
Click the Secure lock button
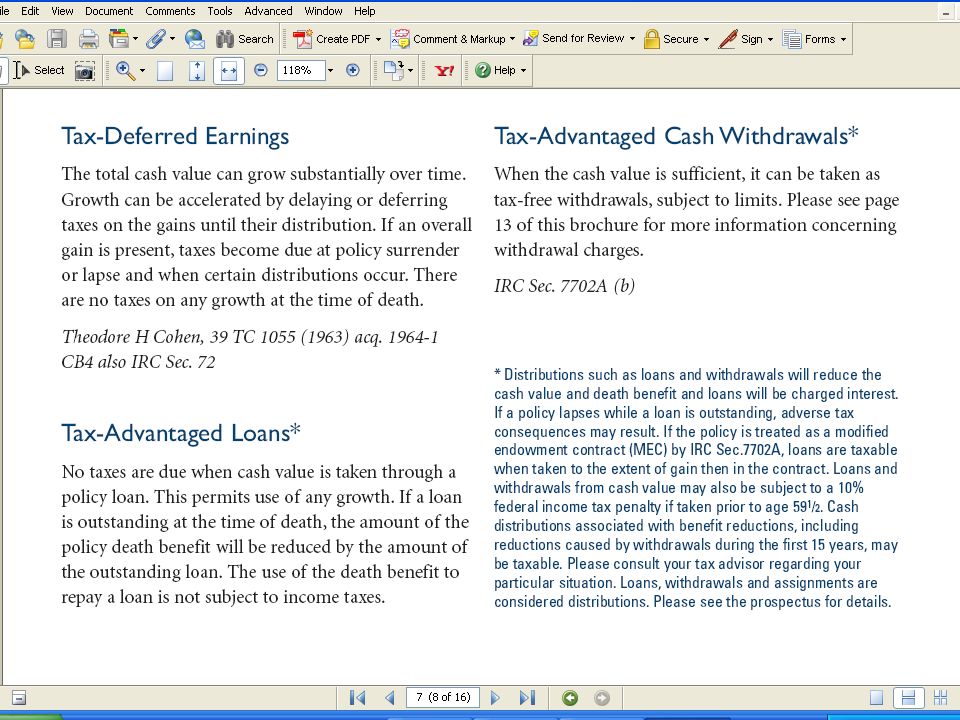pos(670,39)
